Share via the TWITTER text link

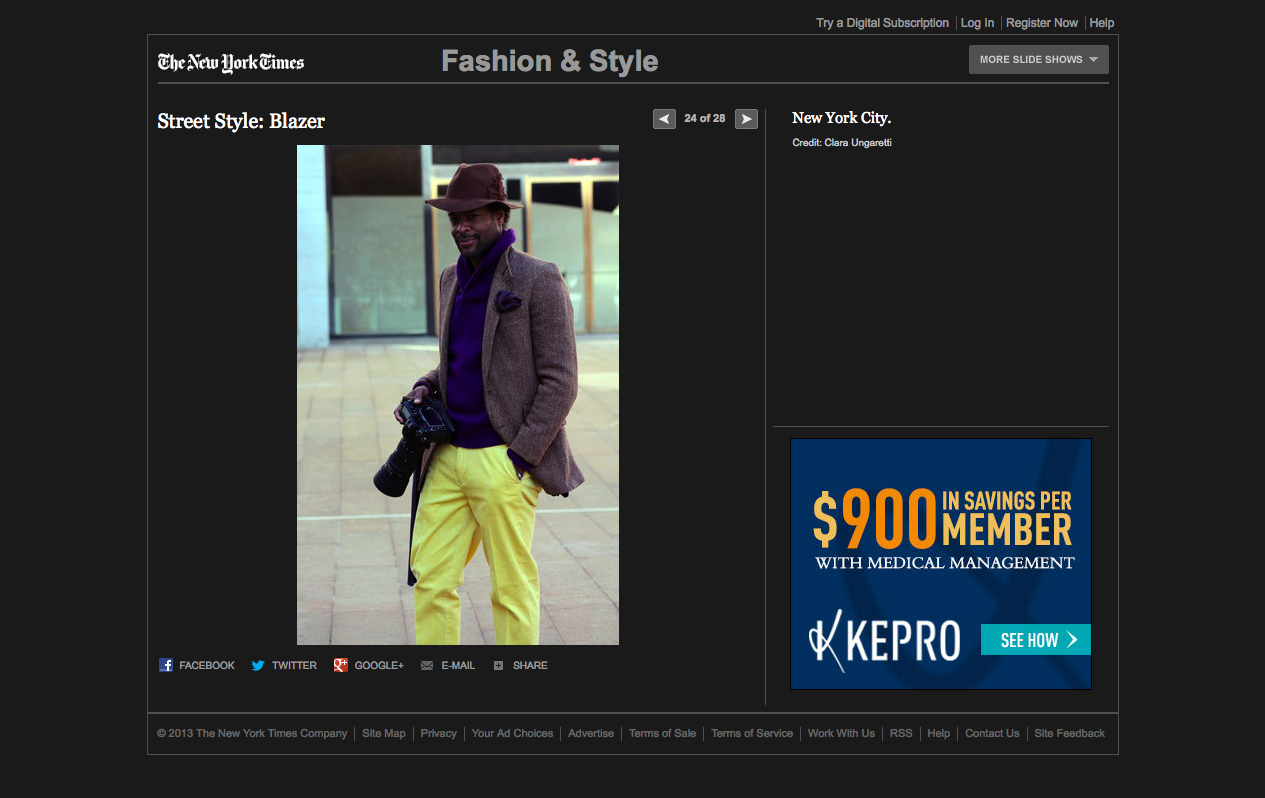[x=294, y=665]
